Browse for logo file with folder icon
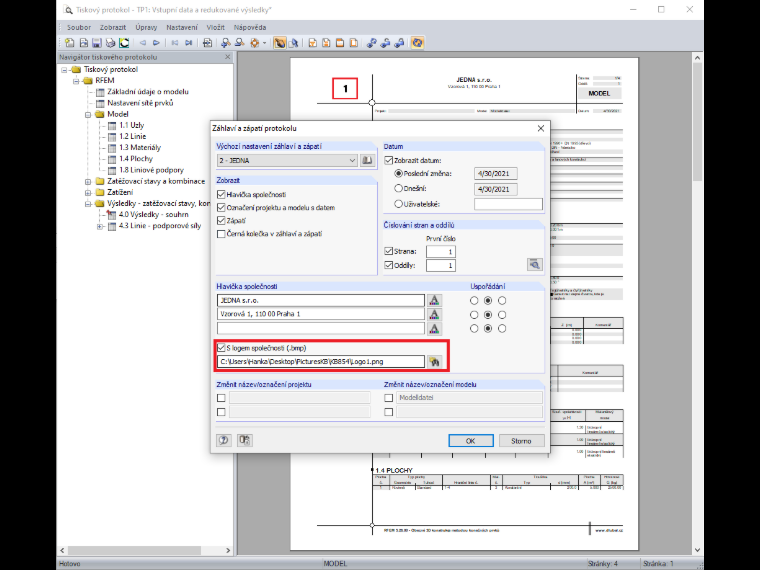 (x=435, y=362)
